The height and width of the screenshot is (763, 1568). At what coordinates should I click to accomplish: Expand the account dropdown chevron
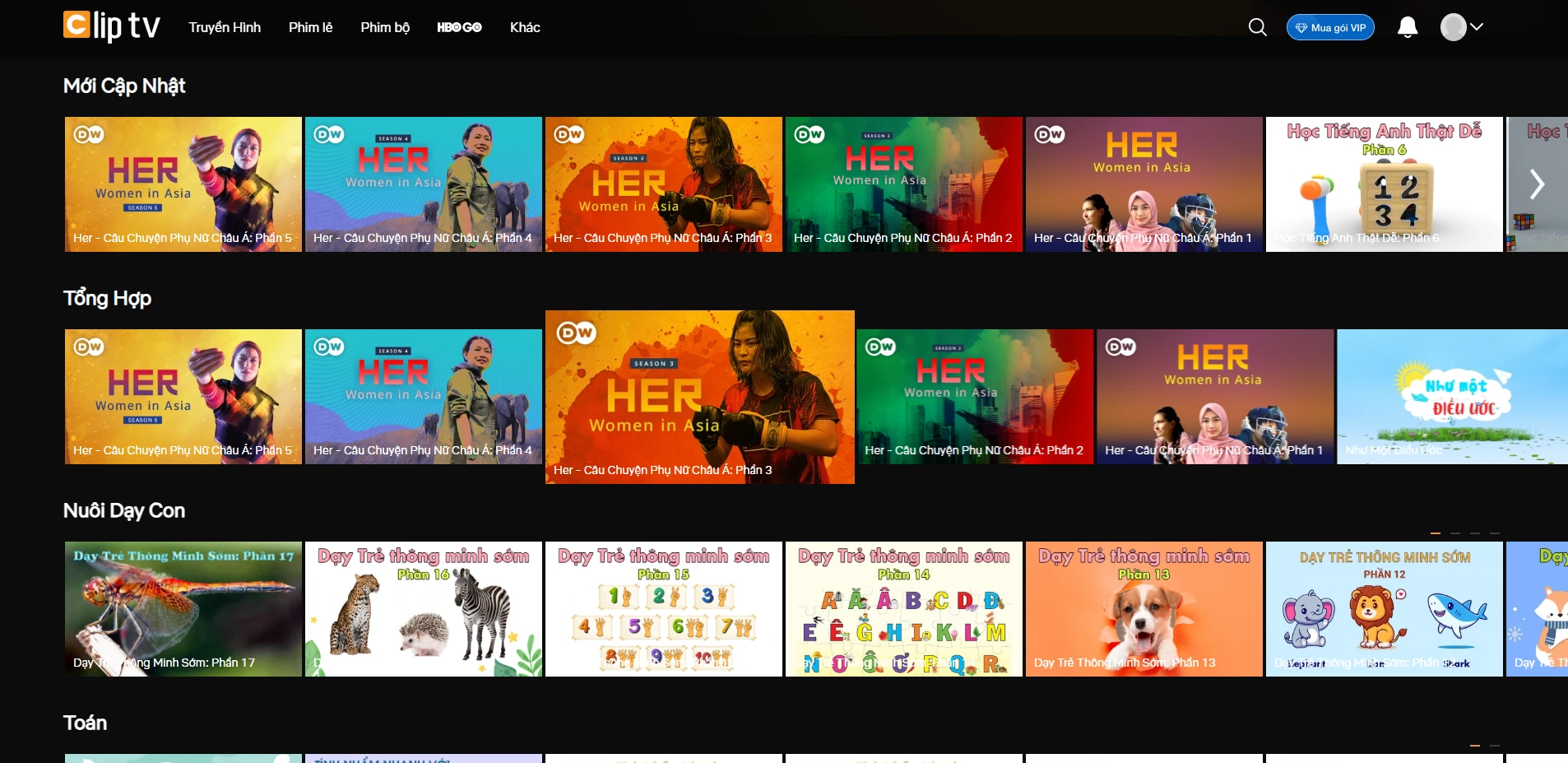coord(1477,27)
